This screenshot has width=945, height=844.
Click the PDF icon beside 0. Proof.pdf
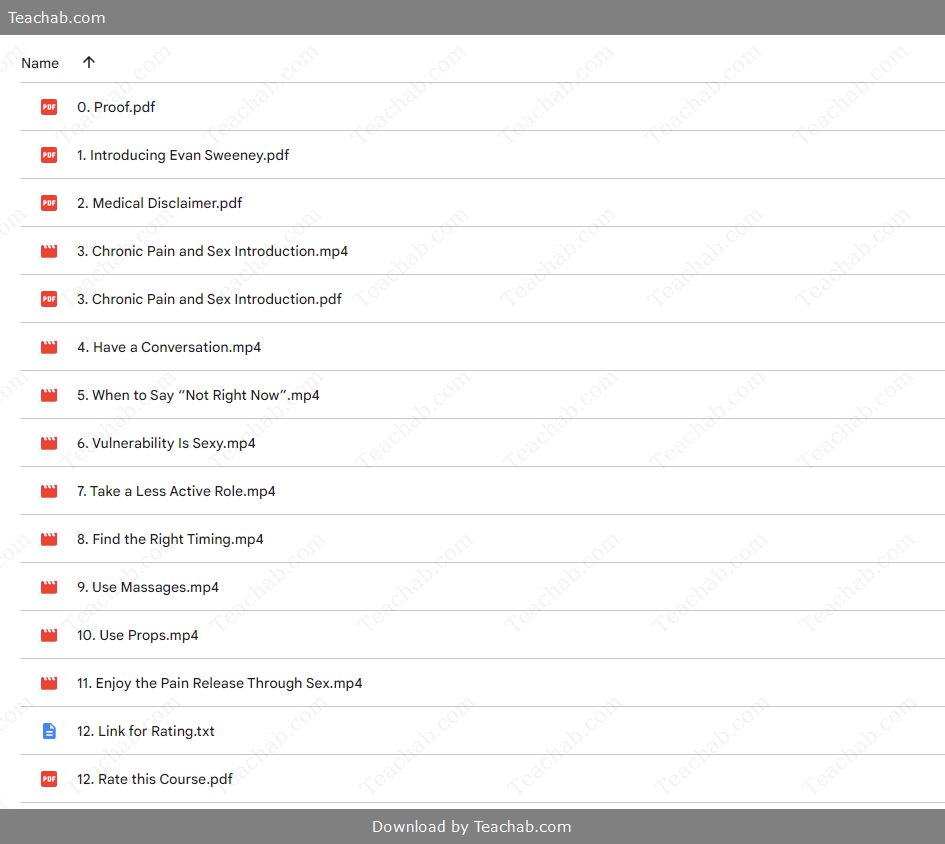[49, 107]
